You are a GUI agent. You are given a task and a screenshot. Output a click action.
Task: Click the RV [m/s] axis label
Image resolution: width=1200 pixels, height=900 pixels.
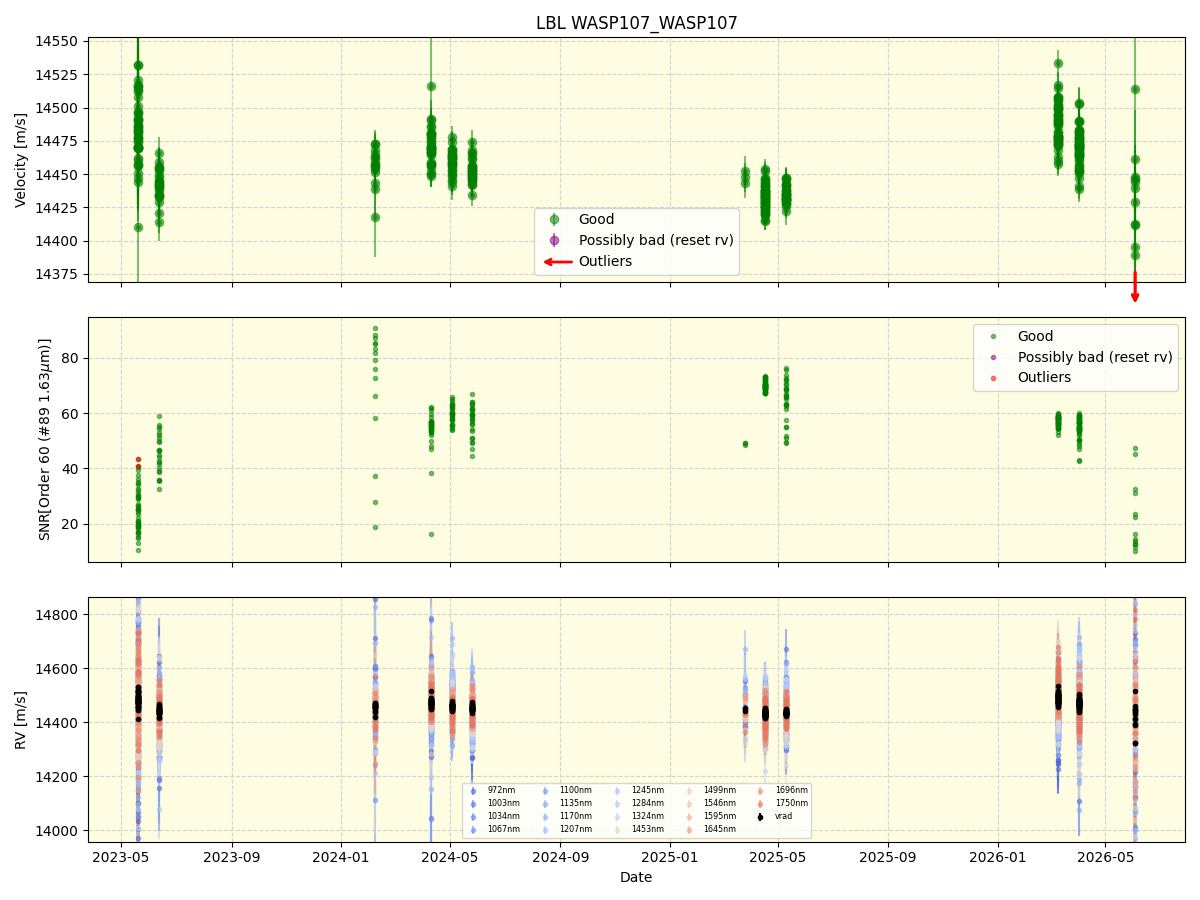tap(21, 720)
